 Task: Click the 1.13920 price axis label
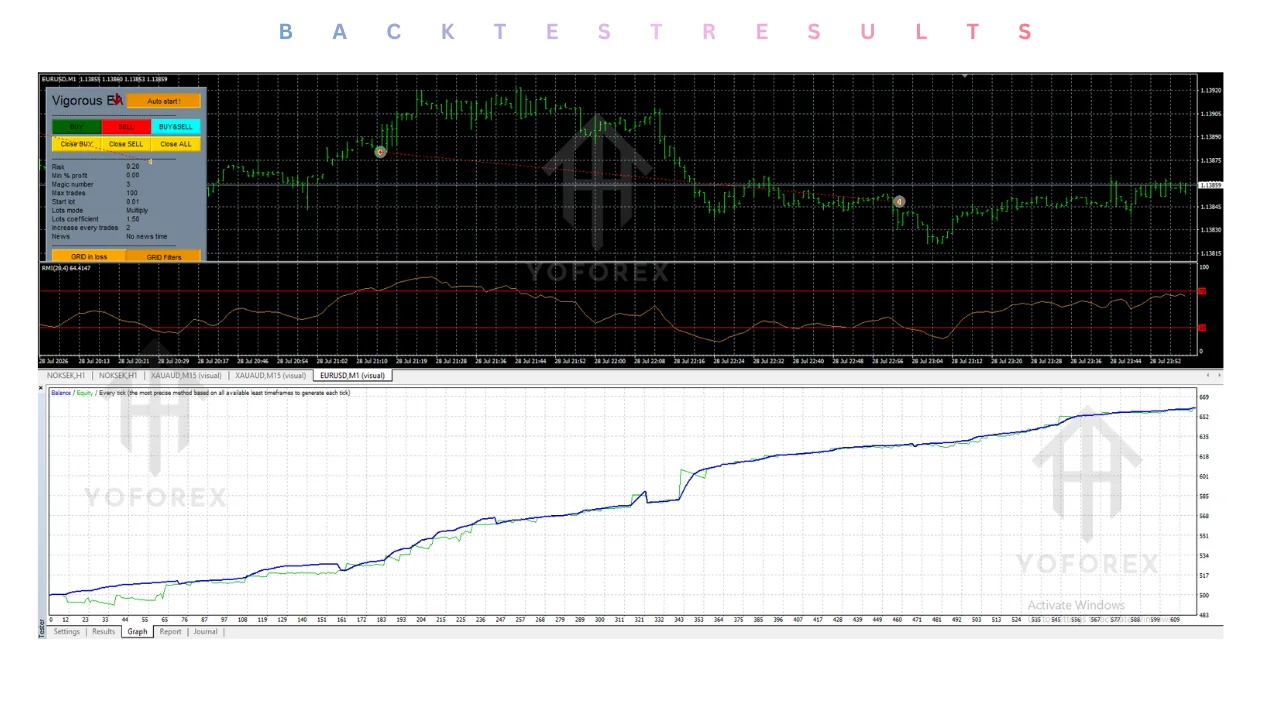[x=1210, y=90]
